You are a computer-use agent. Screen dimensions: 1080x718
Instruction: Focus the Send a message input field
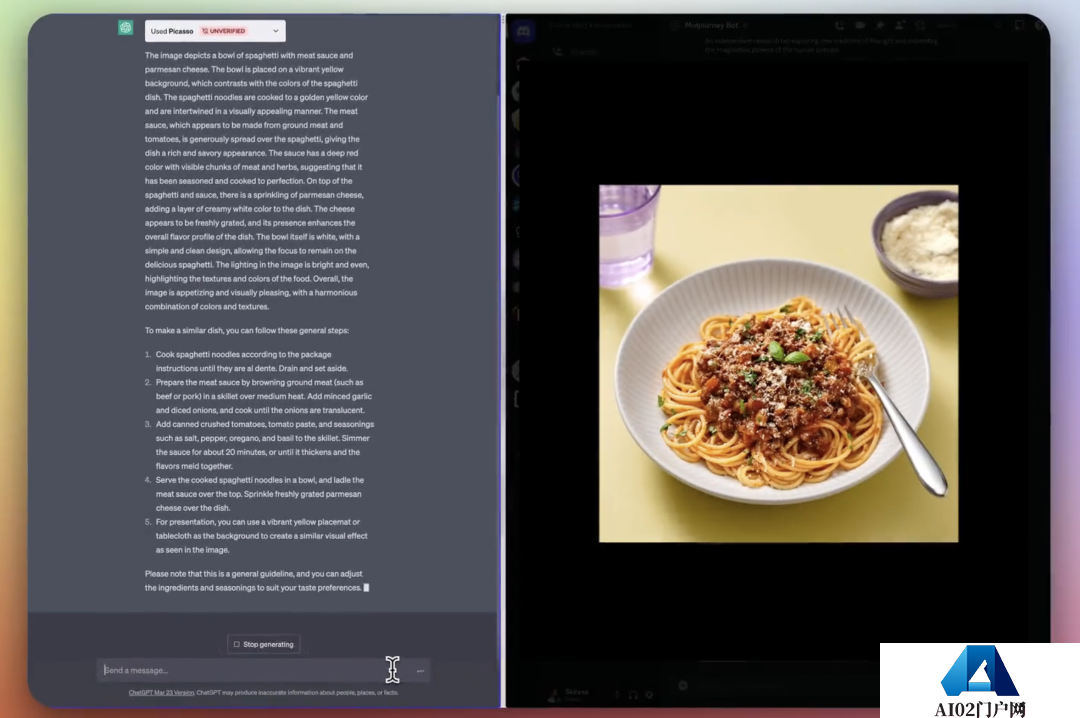pos(240,670)
